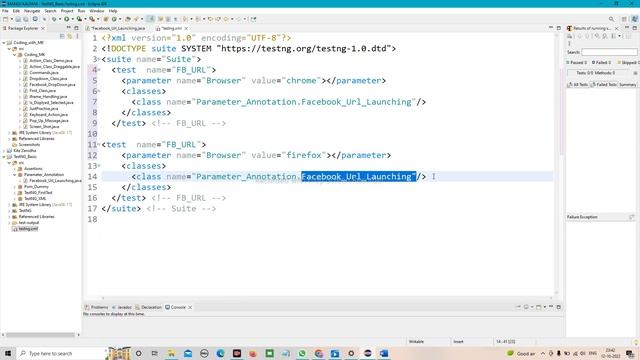
Task: Maximize the Package Explorer panel
Action: (76, 28)
